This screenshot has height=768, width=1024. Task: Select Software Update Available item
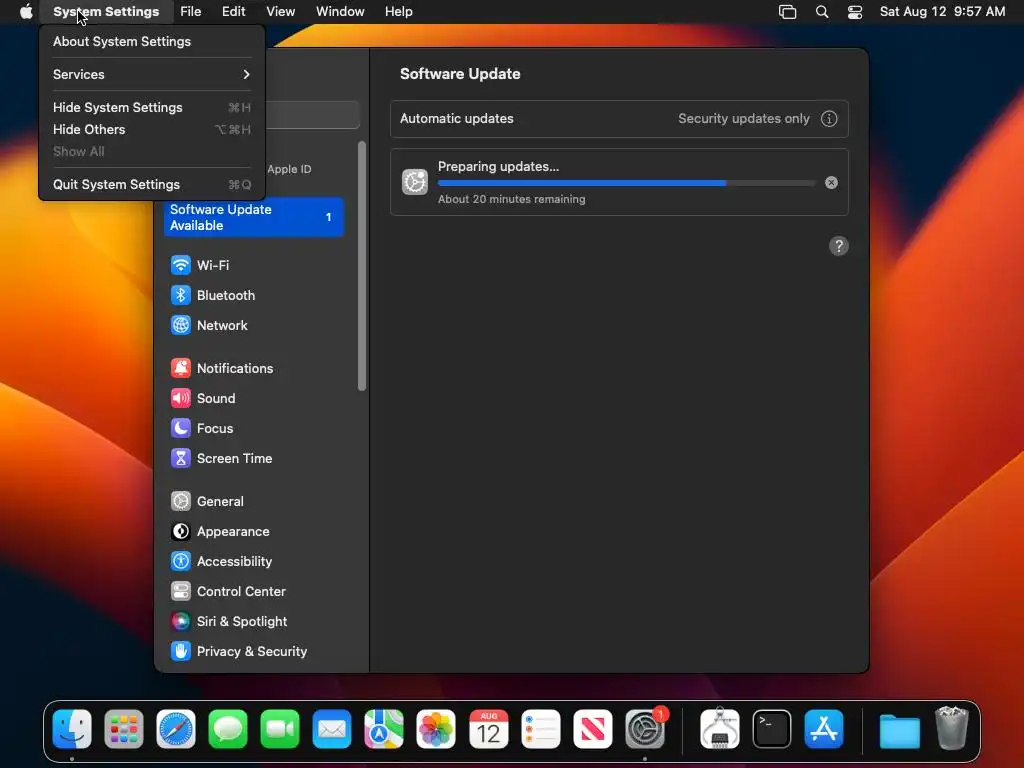(x=253, y=217)
